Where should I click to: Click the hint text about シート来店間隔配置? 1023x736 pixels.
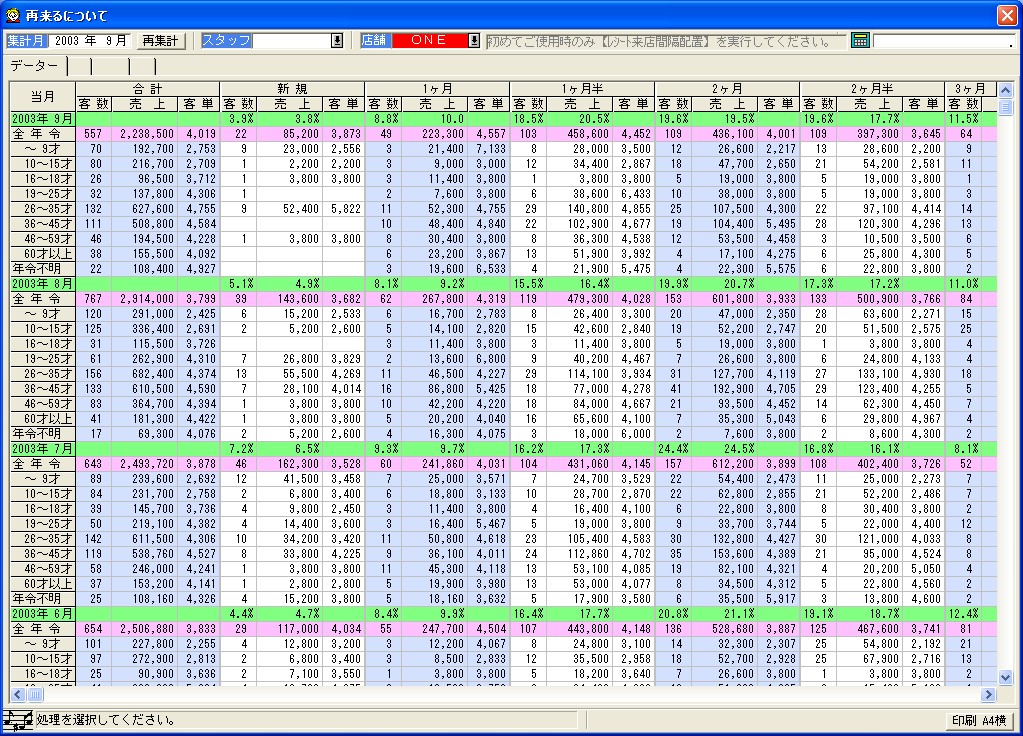[x=659, y=41]
